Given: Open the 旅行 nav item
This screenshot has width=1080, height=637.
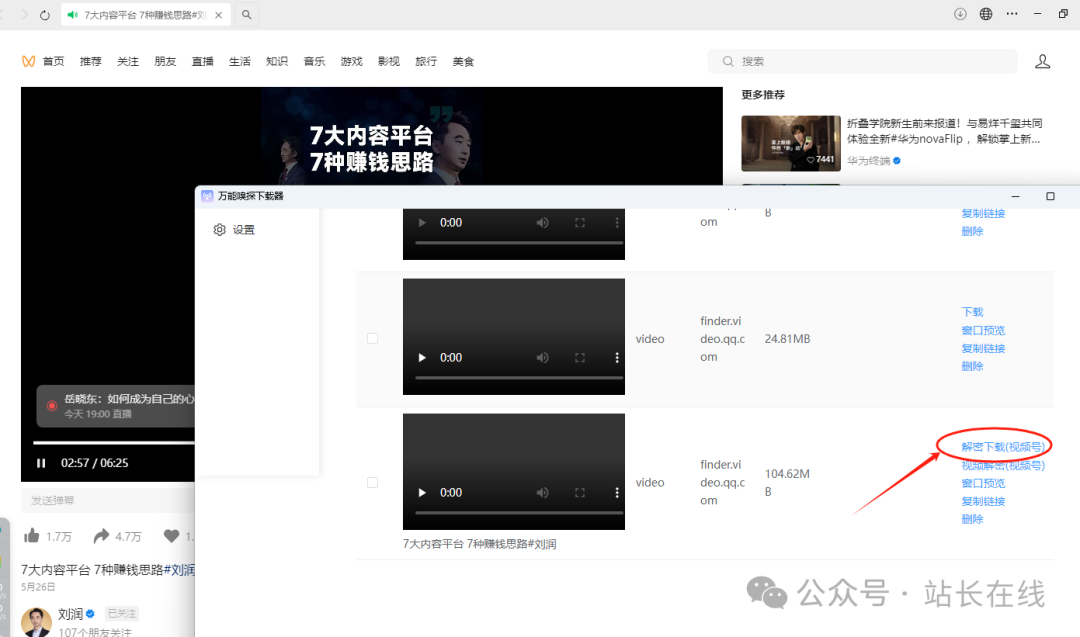Looking at the screenshot, I should (x=426, y=61).
